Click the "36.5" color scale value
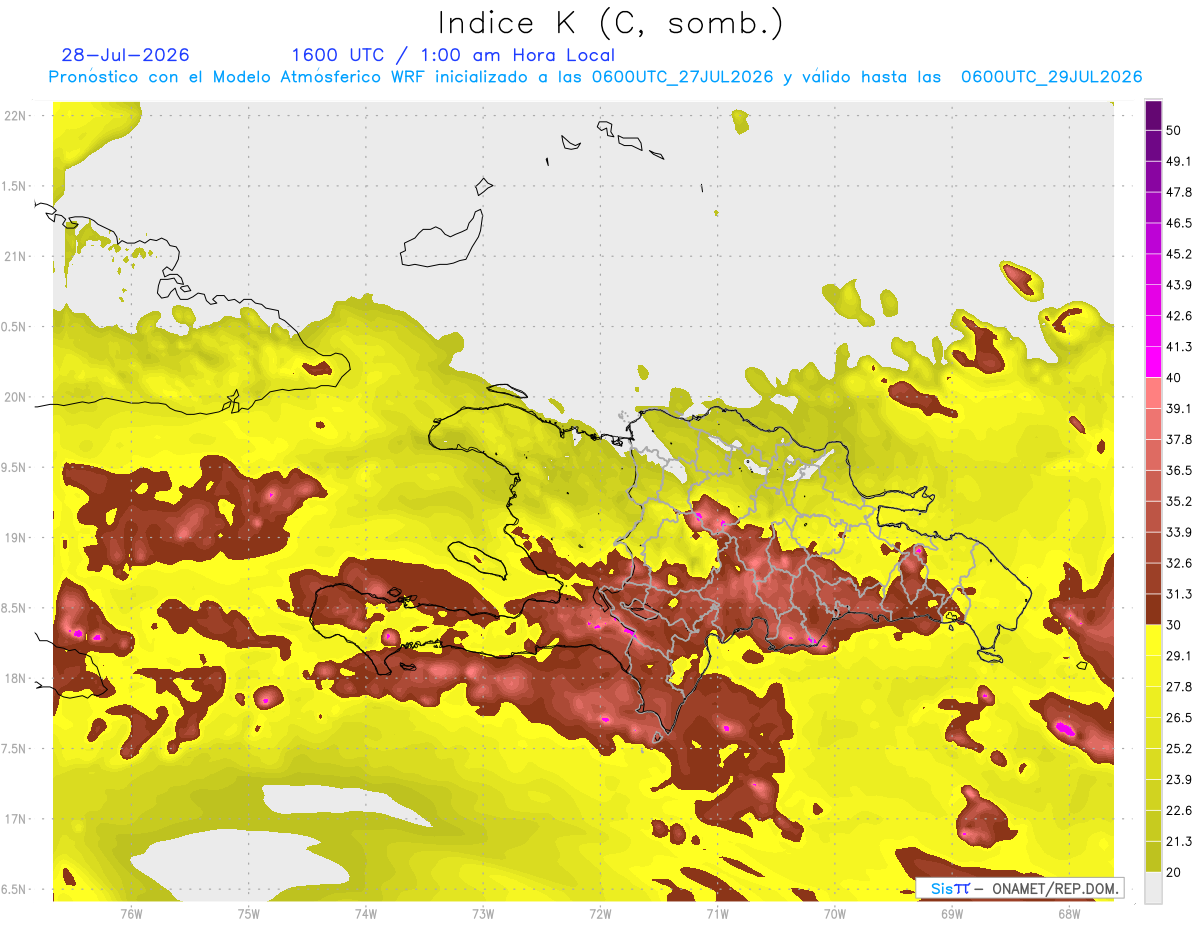Viewport: 1200px width, 927px height. click(x=1179, y=470)
